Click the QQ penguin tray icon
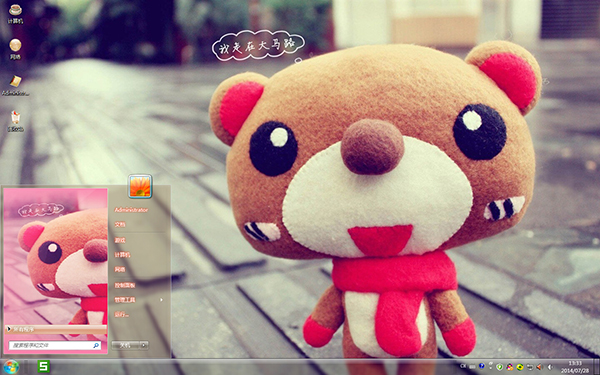 click(x=510, y=367)
